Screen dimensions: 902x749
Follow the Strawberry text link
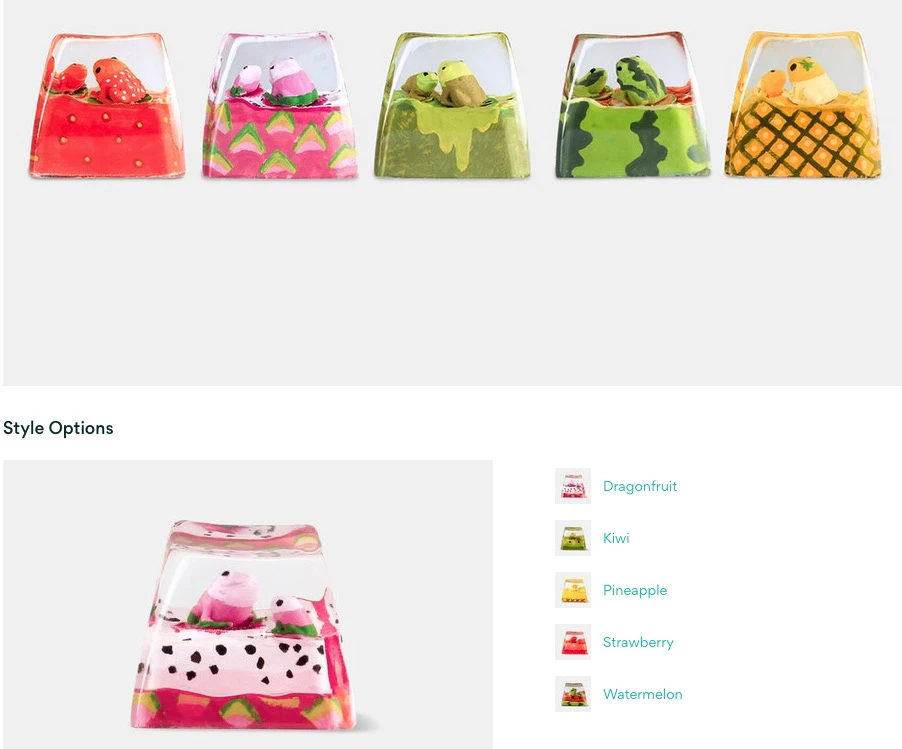(x=638, y=642)
